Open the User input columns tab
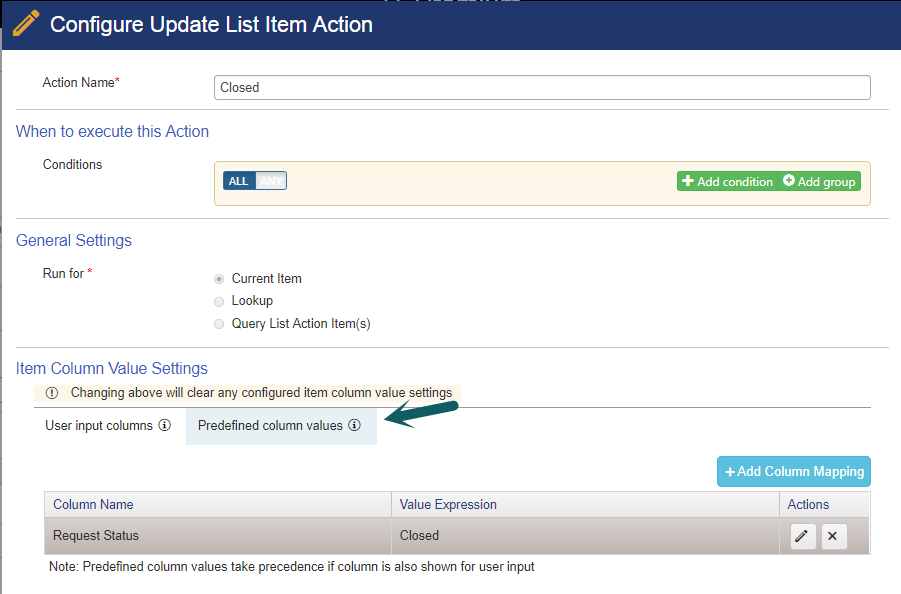The image size is (901, 594). (108, 426)
